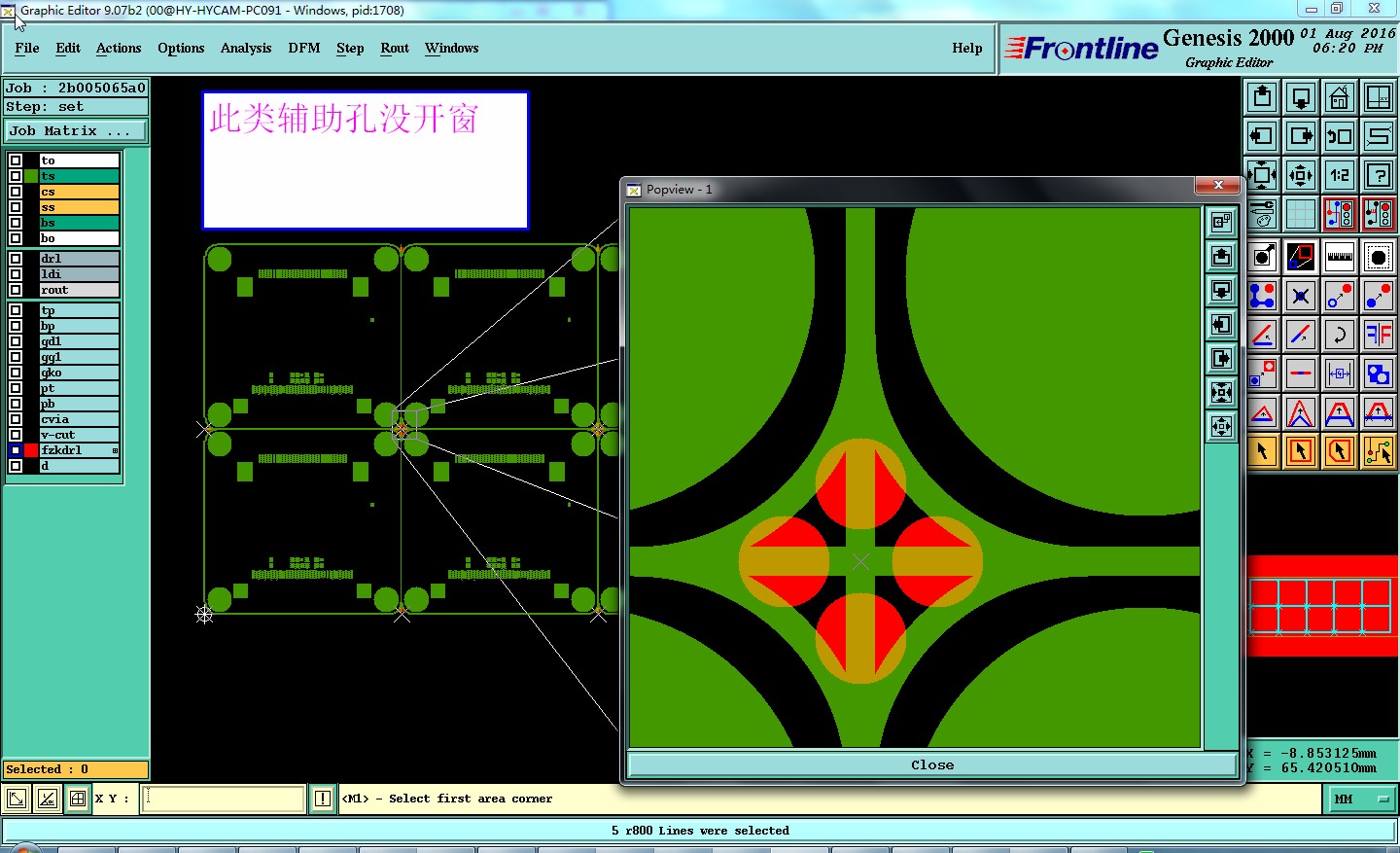1400x853 pixels.
Task: Open the Help menu
Action: point(967,48)
